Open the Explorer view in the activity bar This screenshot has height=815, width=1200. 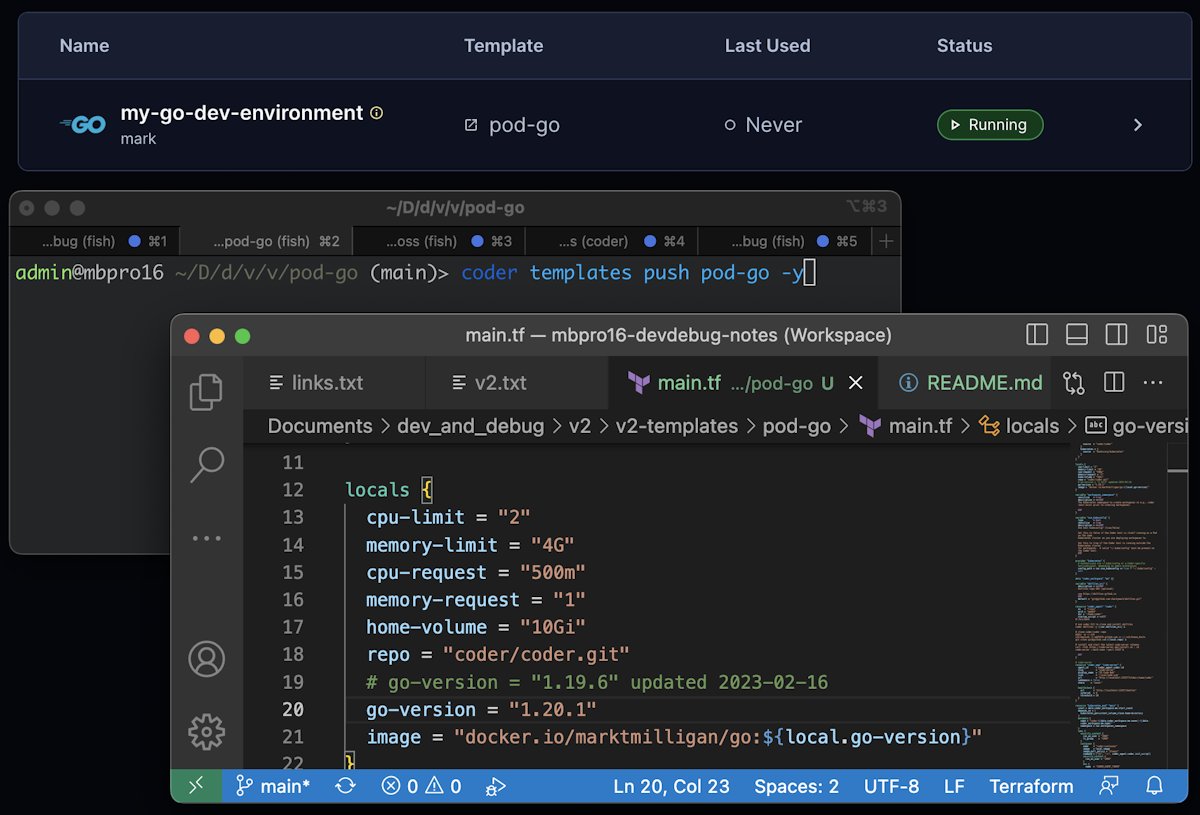(x=205, y=392)
